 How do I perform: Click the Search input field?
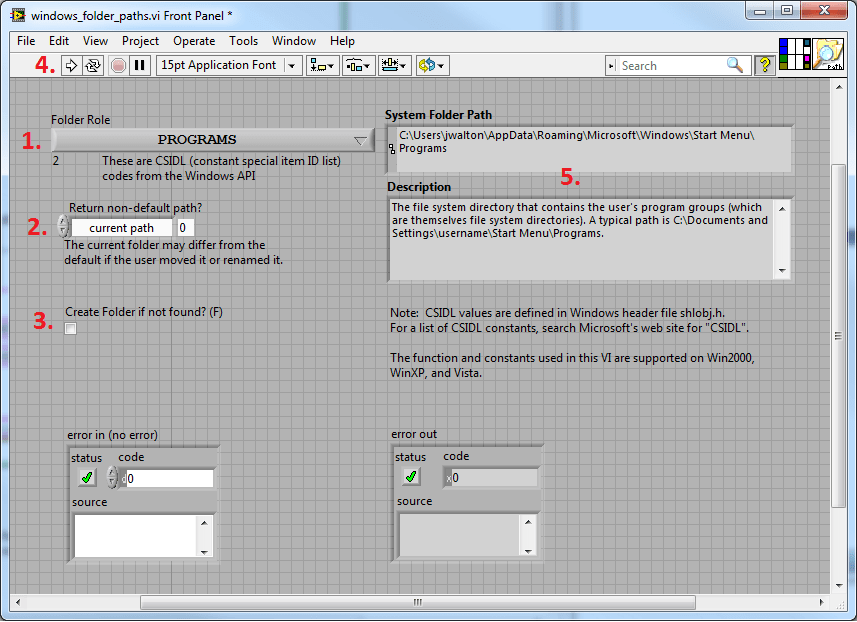[x=672, y=66]
